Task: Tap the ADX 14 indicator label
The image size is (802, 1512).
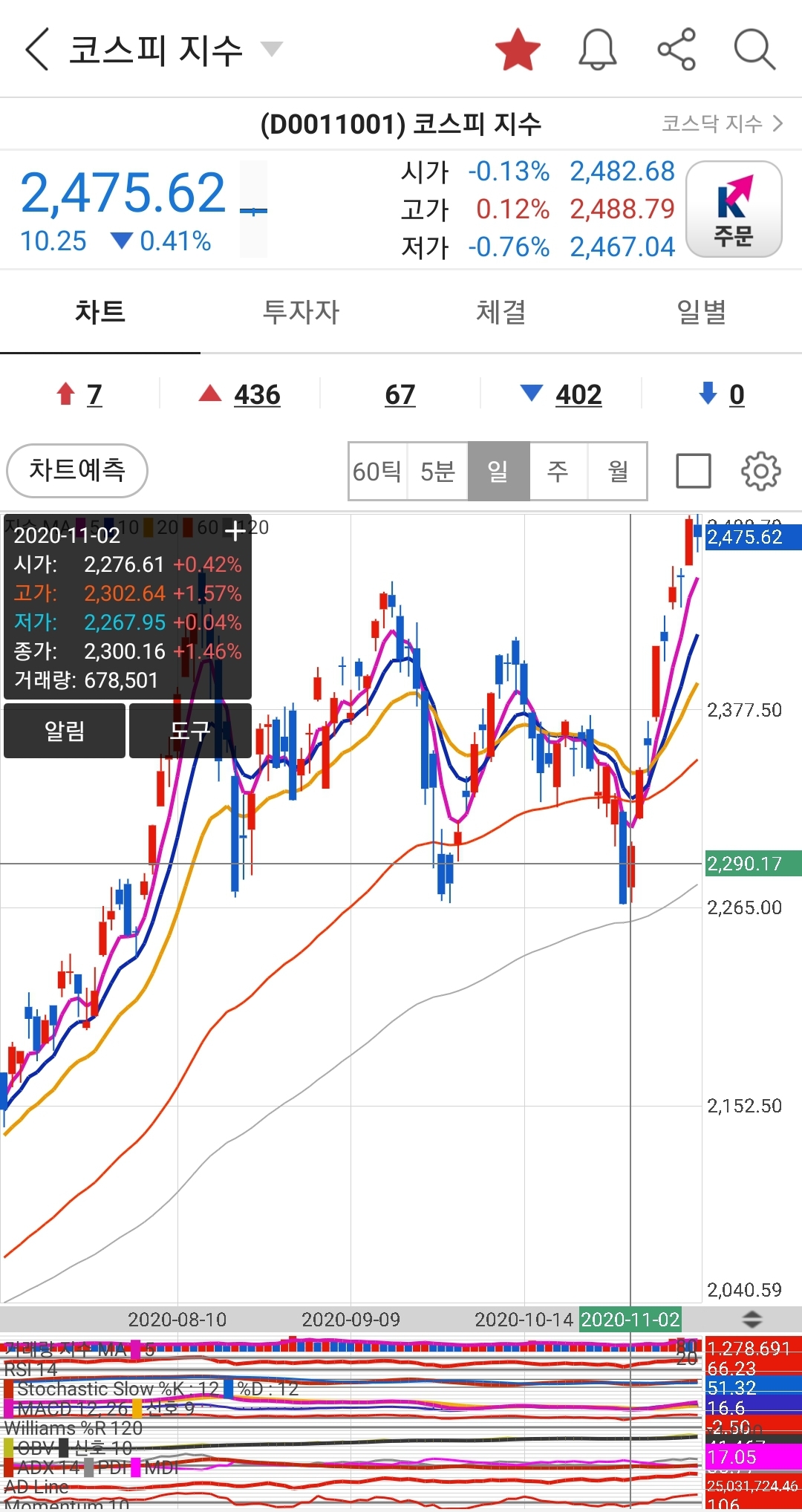Action: click(x=48, y=1467)
